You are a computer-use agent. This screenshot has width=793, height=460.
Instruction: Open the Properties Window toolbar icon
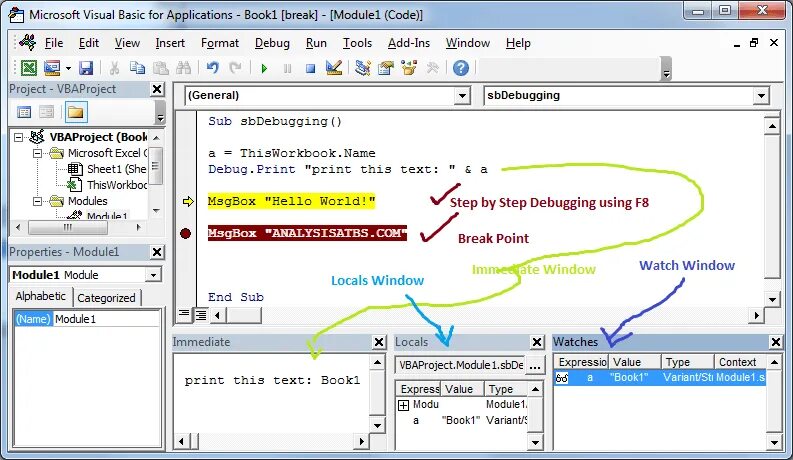pyautogui.click(x=386, y=68)
